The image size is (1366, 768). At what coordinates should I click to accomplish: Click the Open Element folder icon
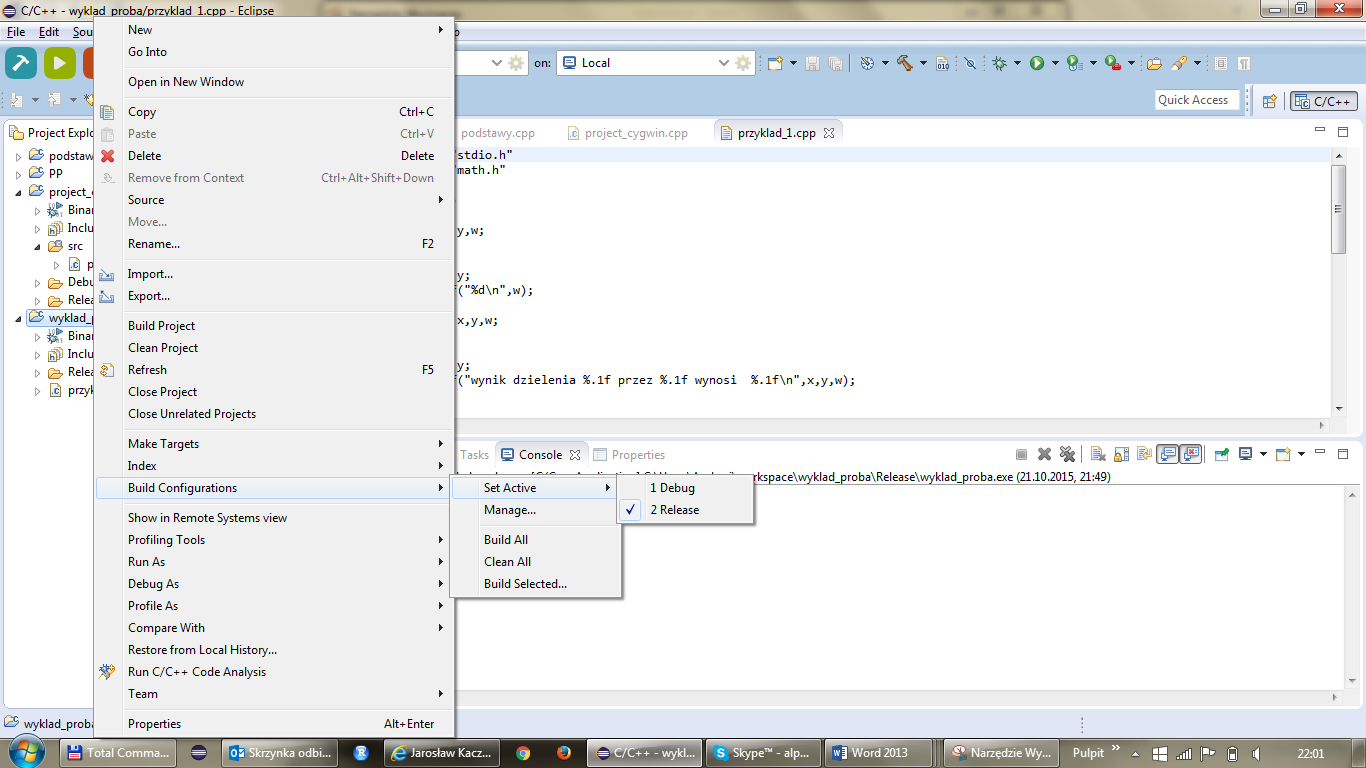[1154, 63]
